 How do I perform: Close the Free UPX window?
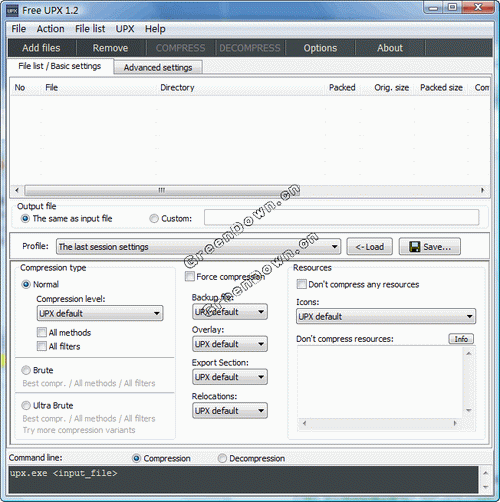tap(478, 7)
